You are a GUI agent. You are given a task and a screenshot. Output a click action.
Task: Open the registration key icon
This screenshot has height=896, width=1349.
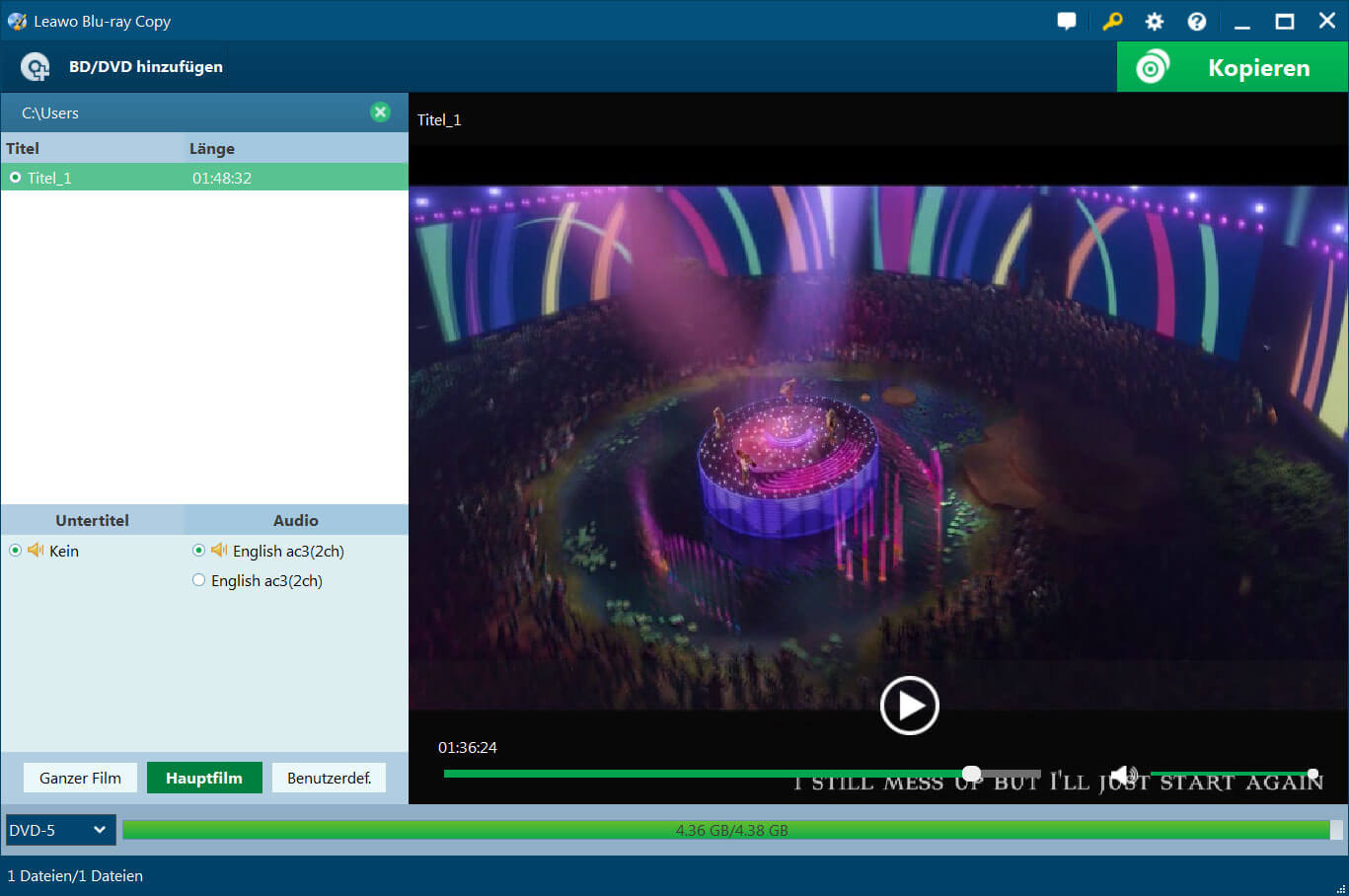[1112, 21]
